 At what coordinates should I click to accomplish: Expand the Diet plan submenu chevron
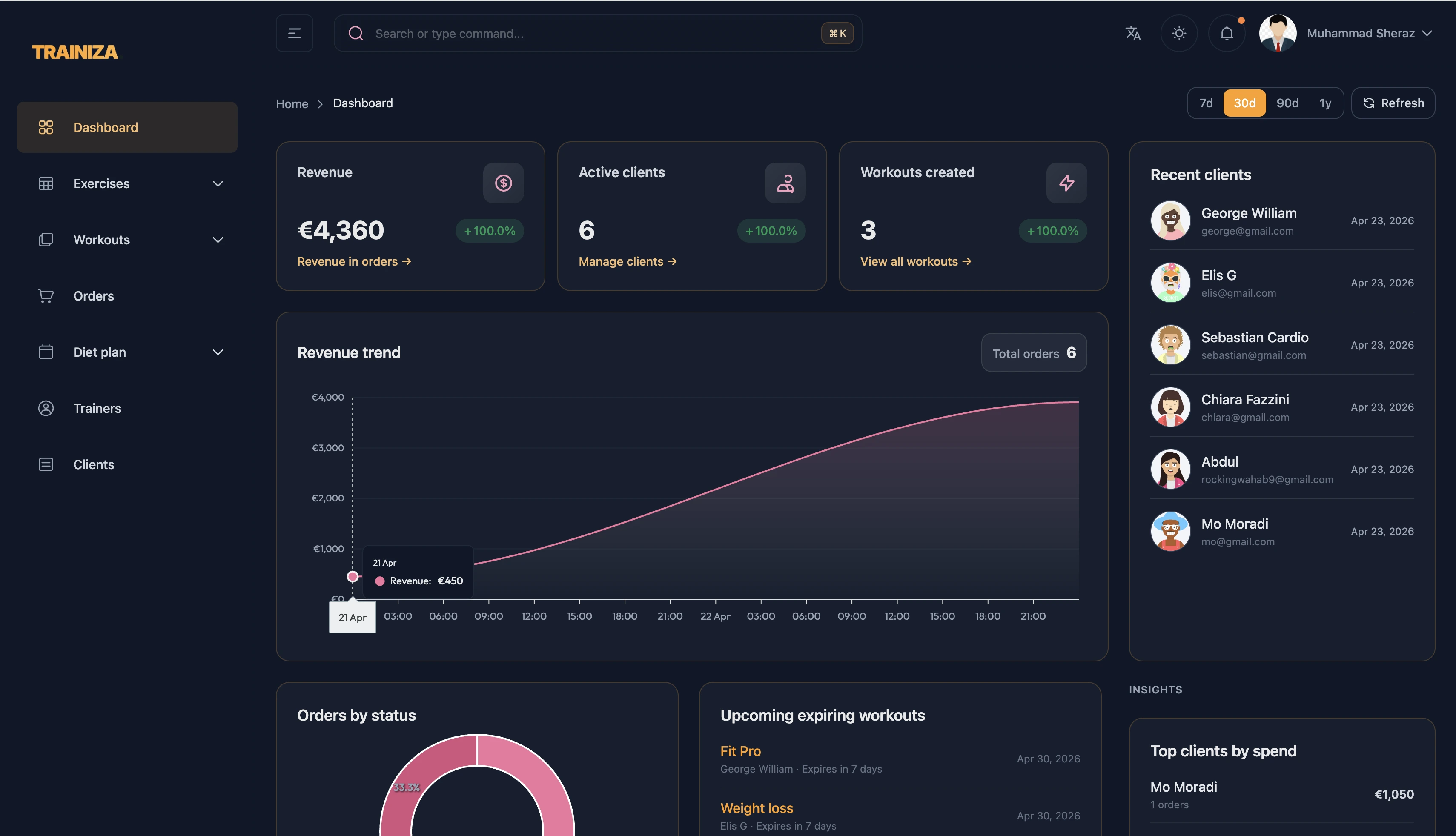[218, 352]
